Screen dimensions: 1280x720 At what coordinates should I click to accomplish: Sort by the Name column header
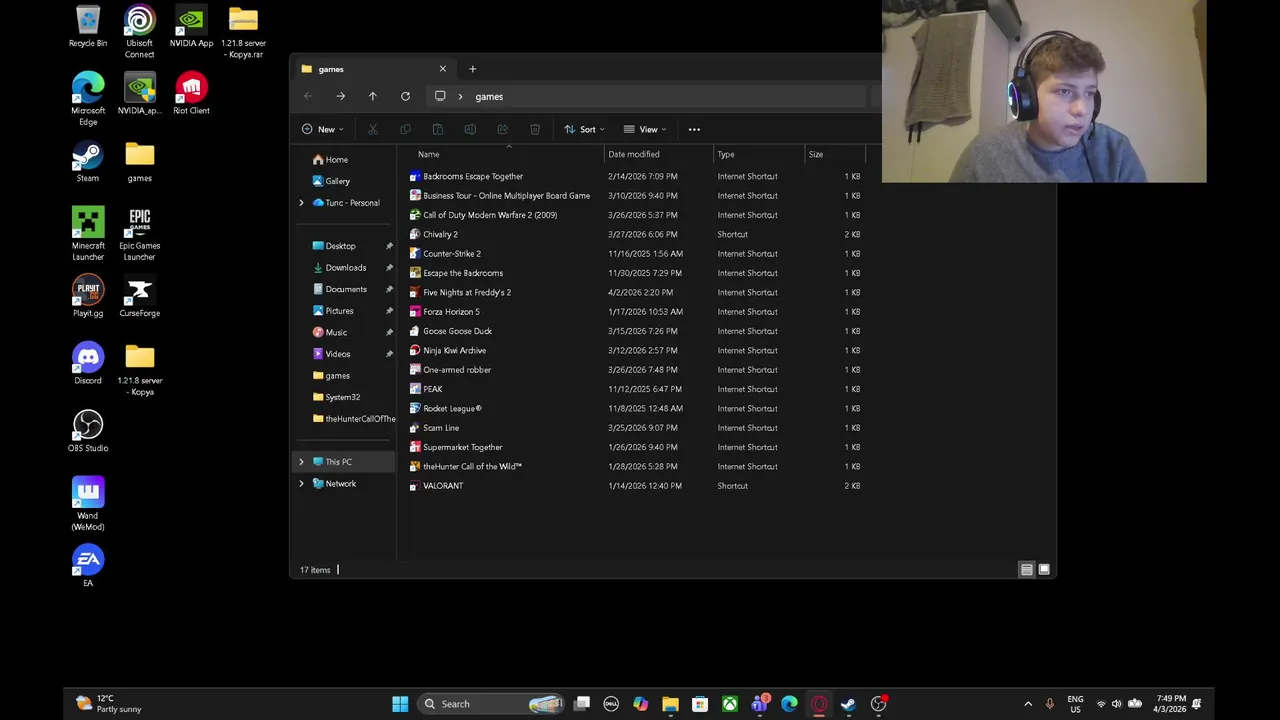coord(500,154)
